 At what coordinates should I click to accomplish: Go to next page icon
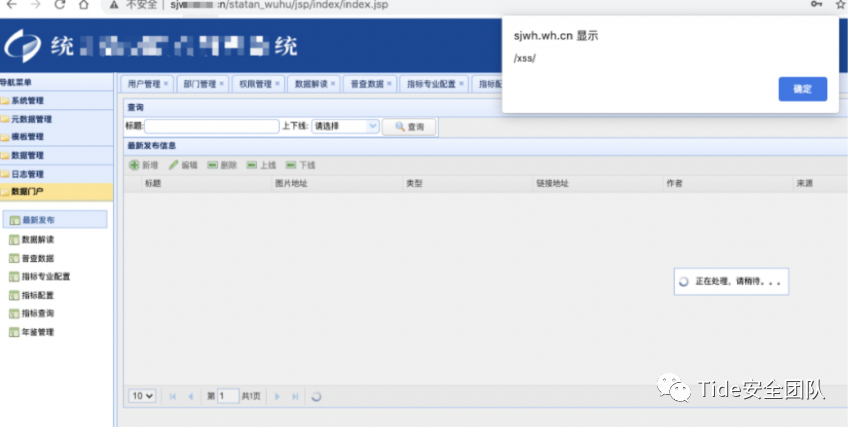point(277,397)
